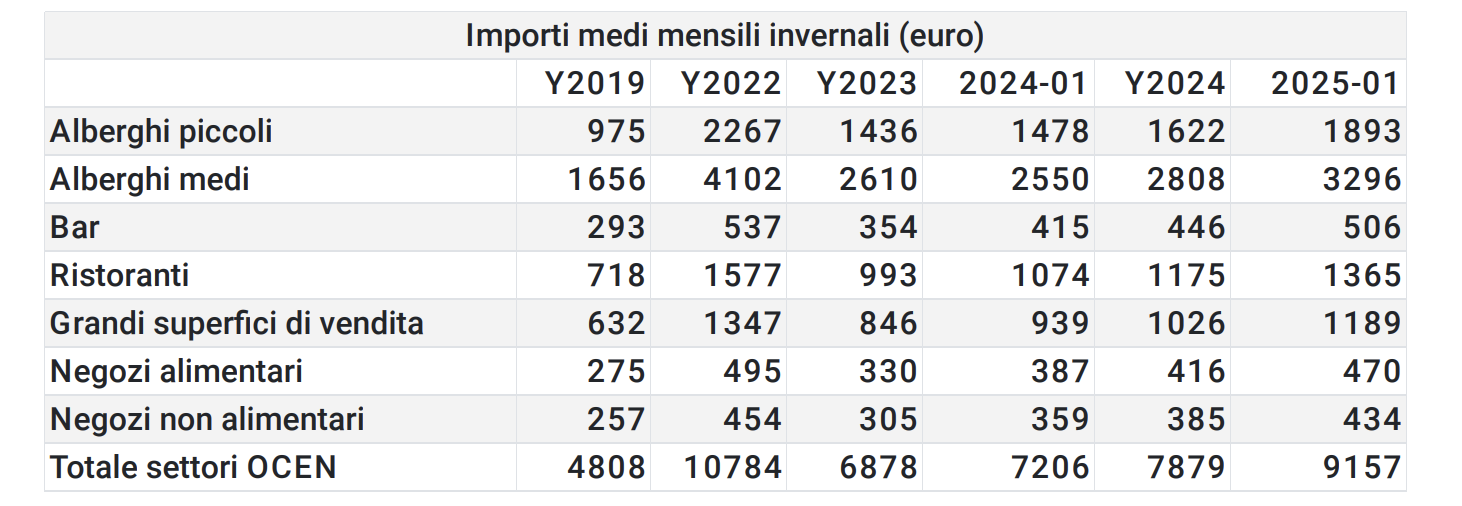1462x506 pixels.
Task: Click the Totale settori OCEN row label
Action: [193, 467]
